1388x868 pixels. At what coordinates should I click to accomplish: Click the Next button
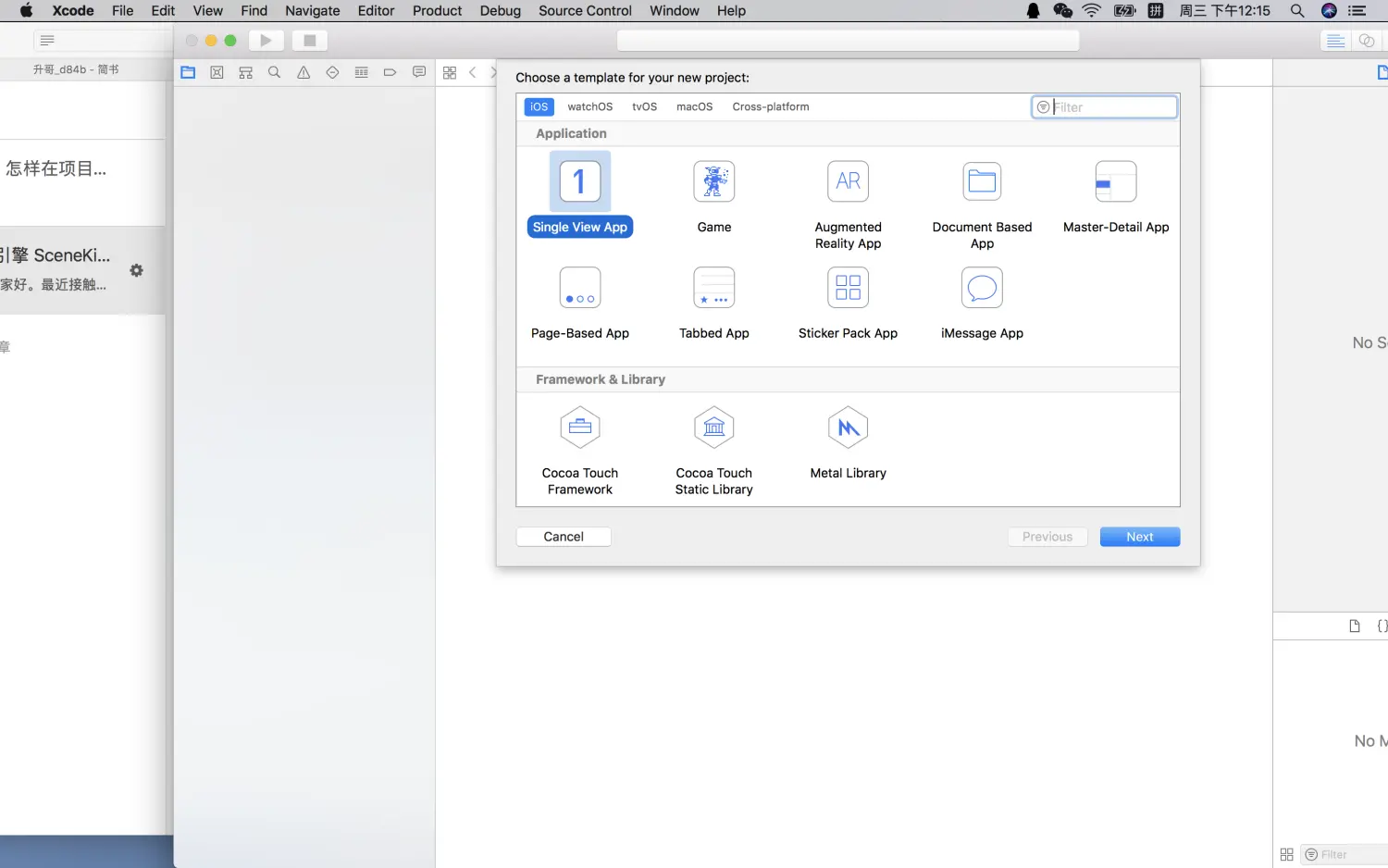tap(1140, 537)
